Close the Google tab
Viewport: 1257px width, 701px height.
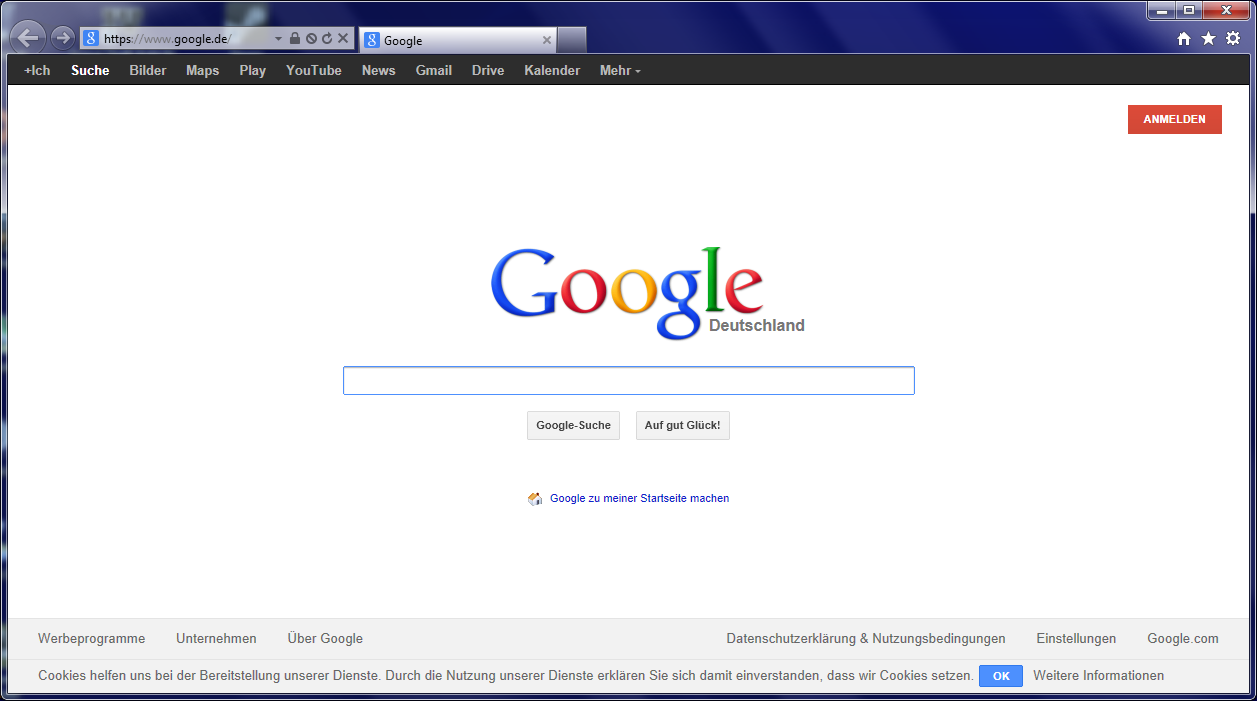pos(547,41)
